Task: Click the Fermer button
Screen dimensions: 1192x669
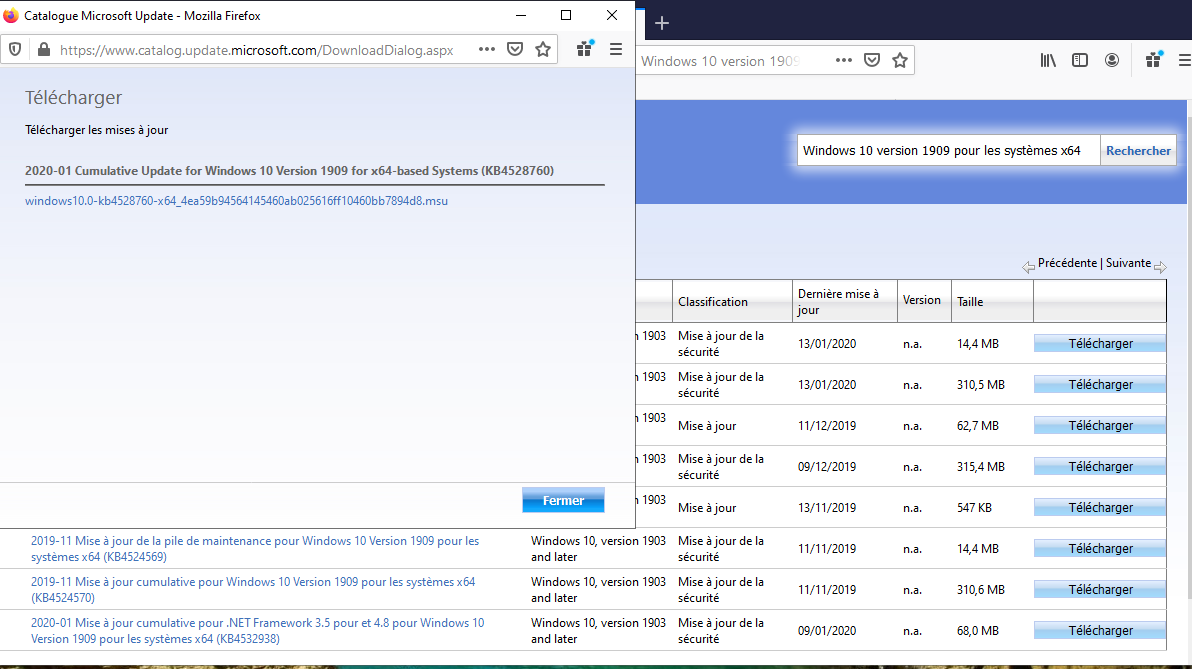Action: point(563,500)
